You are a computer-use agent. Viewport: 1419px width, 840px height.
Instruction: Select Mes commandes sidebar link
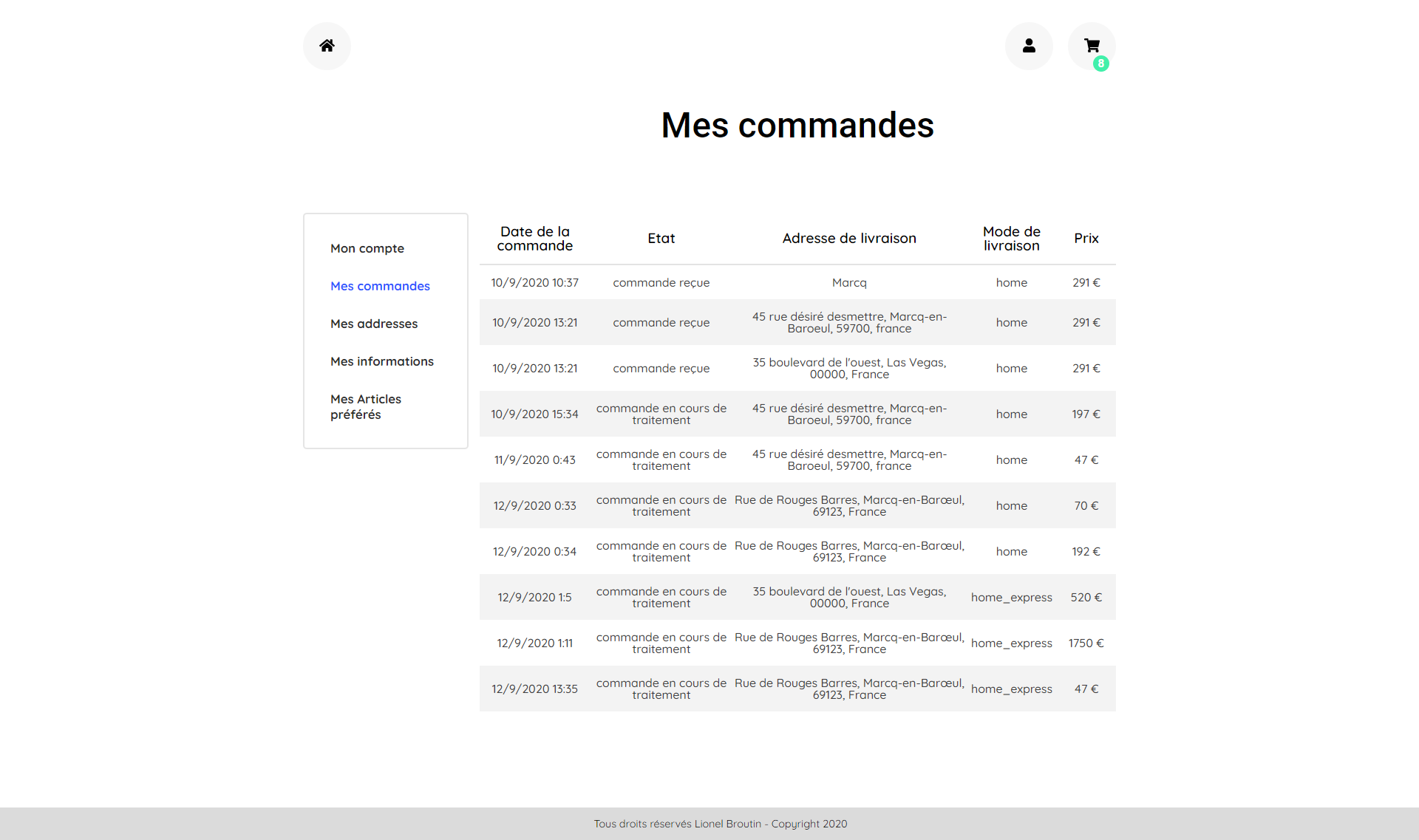pos(380,286)
